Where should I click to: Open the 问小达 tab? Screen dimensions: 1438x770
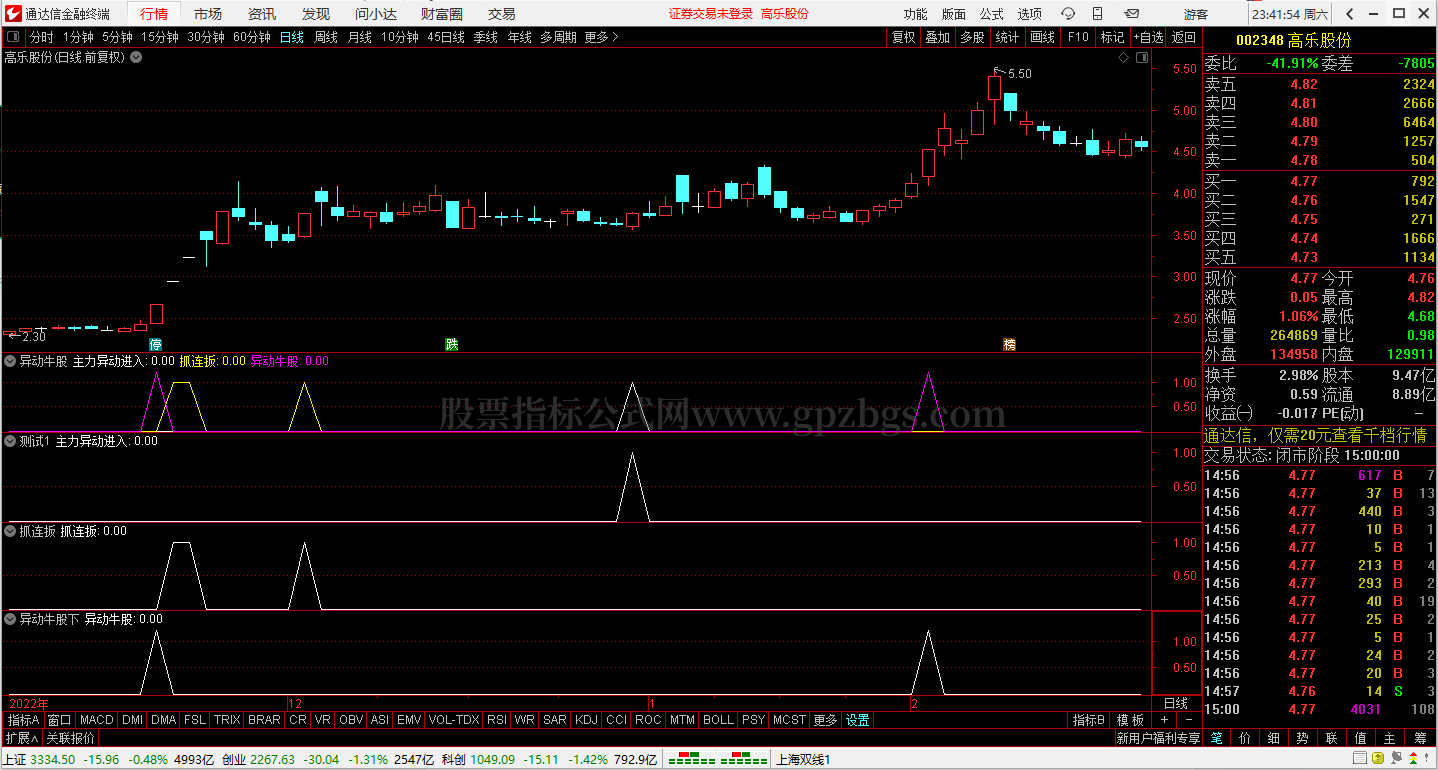tap(377, 14)
